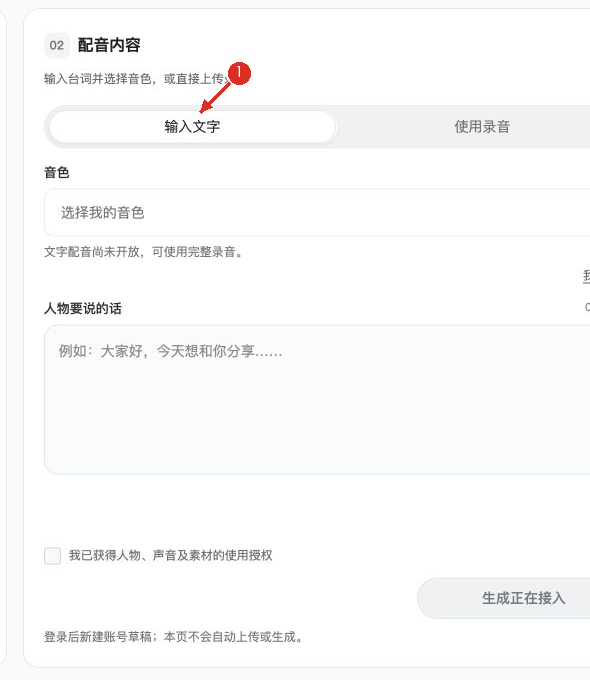Tick the 我已获得人物、声音及素材的使用授权 checkbox
590x680 pixels.
(52, 556)
